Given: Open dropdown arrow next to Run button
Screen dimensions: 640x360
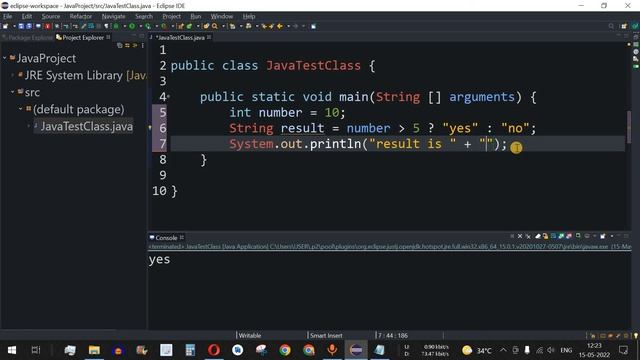Looking at the screenshot, I should pyautogui.click(x=140, y=26).
